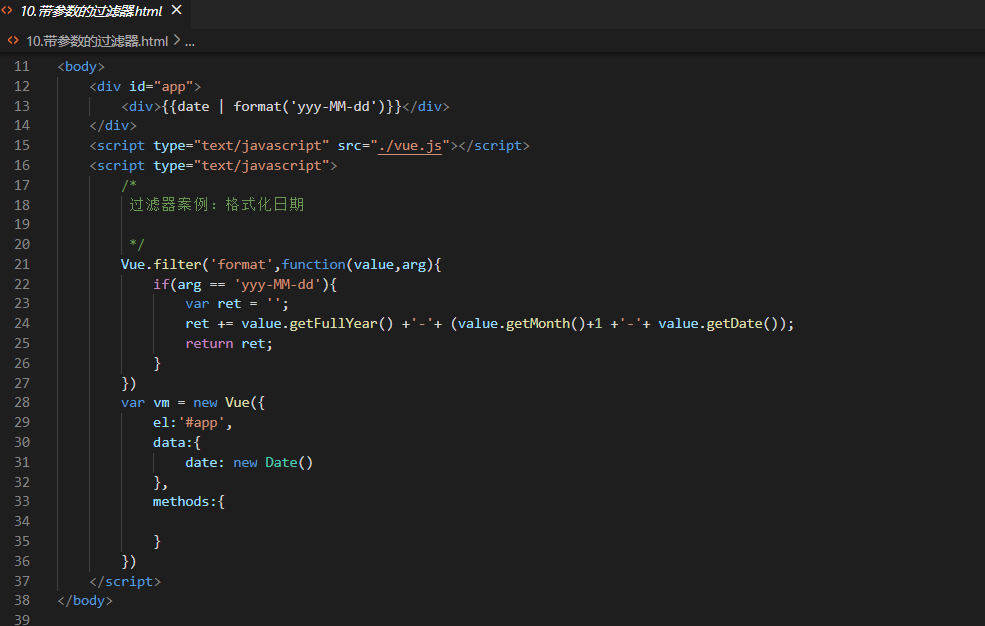Image resolution: width=985 pixels, height=626 pixels.
Task: Click line number 21
Action: click(22, 264)
